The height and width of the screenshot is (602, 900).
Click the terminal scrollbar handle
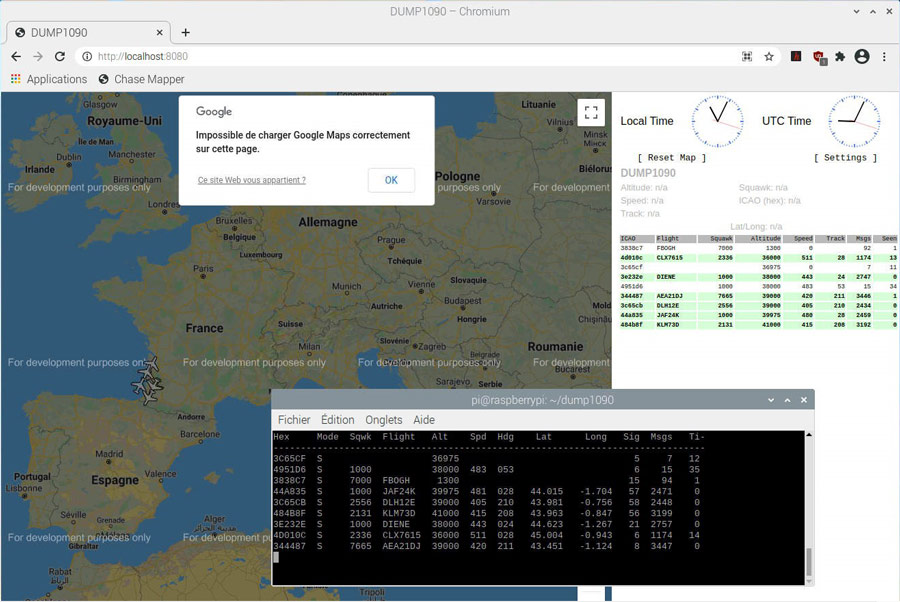point(809,562)
